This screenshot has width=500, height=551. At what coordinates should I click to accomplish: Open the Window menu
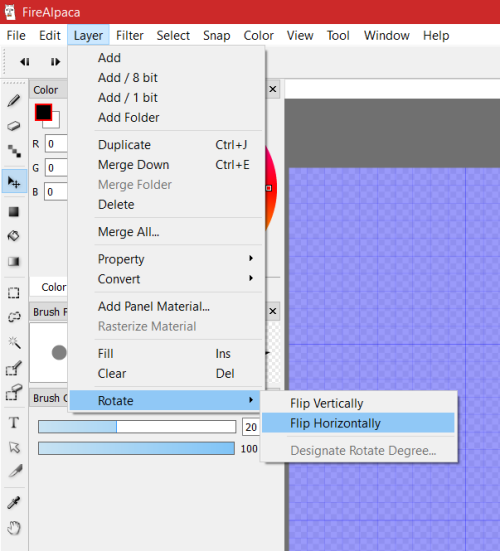[387, 35]
